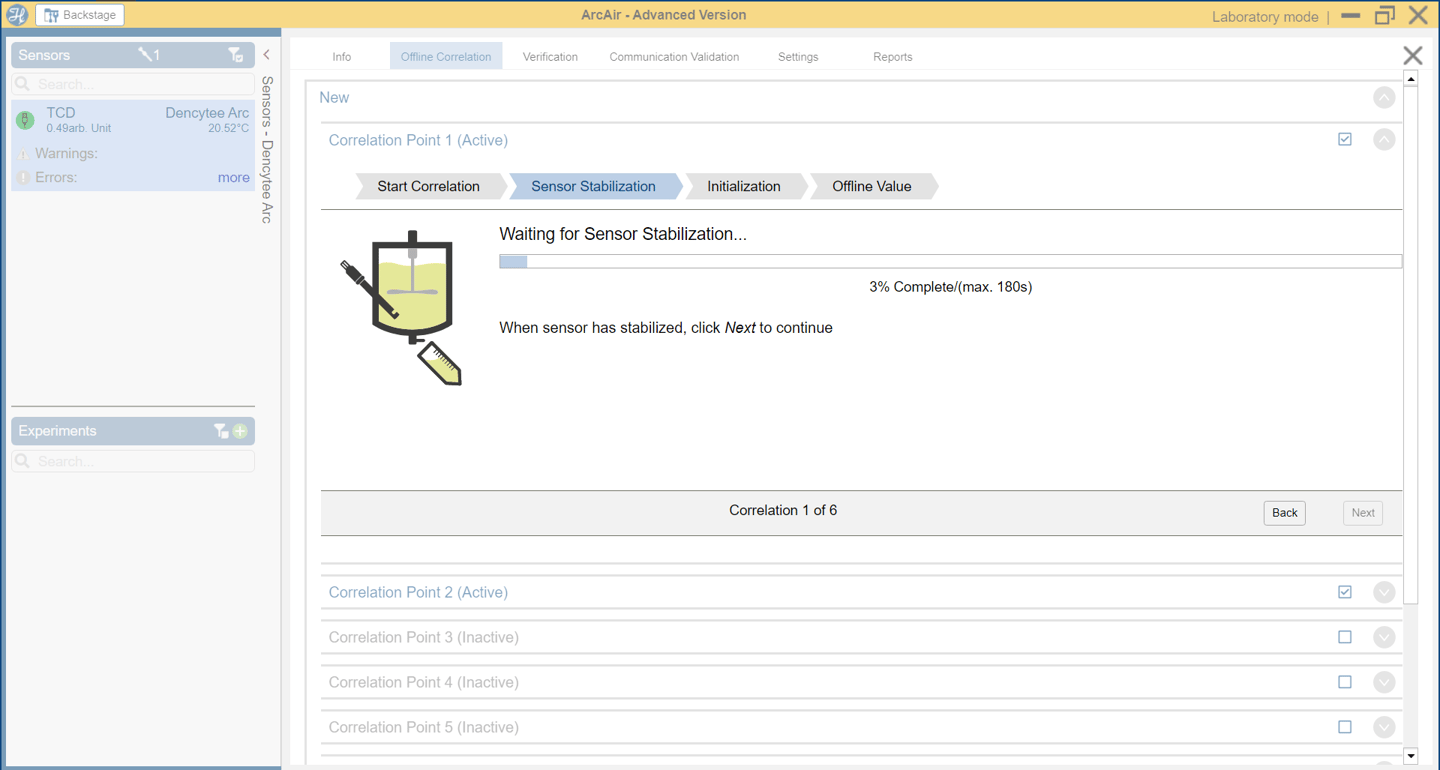Open the Settings tab
The image size is (1440, 770).
click(798, 57)
